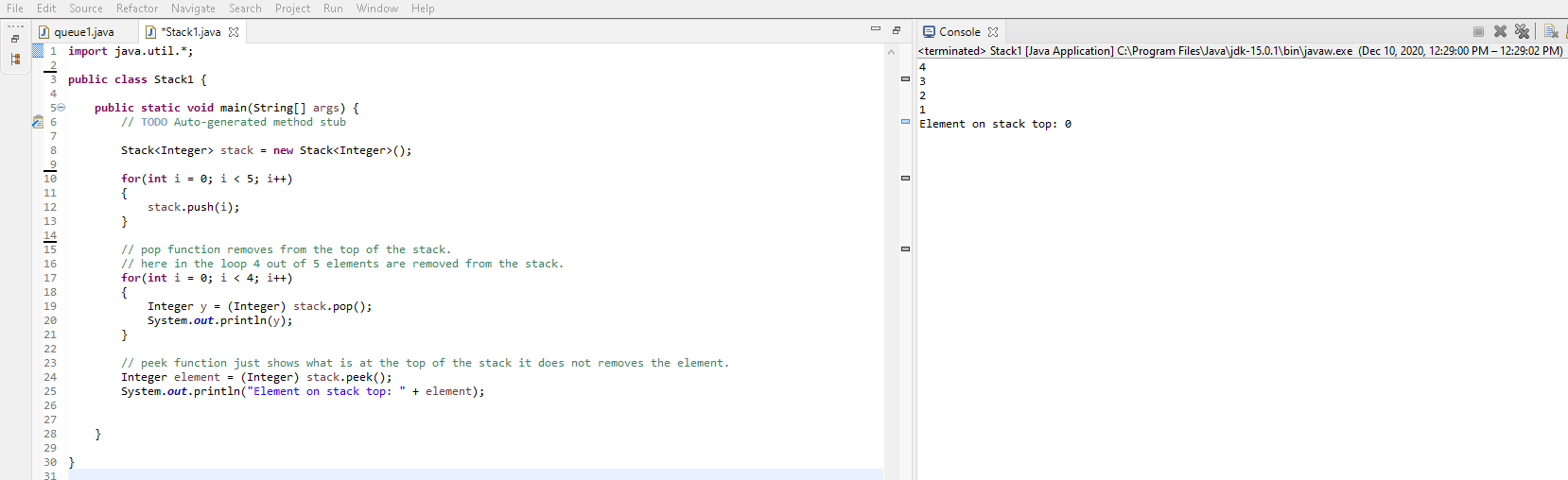
Task: Open the Source menu
Action: (86, 9)
